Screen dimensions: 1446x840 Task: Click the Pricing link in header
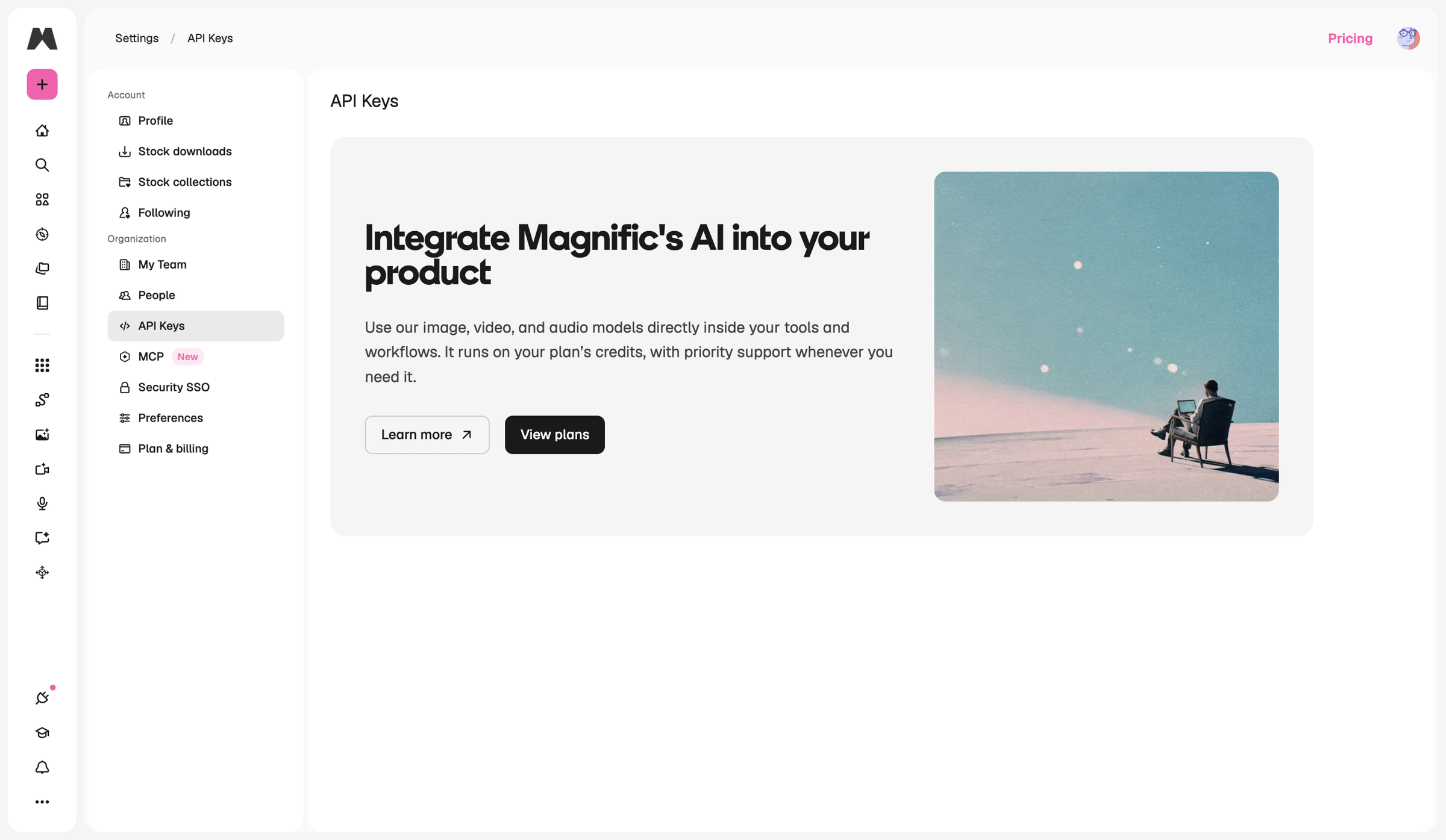(1350, 39)
